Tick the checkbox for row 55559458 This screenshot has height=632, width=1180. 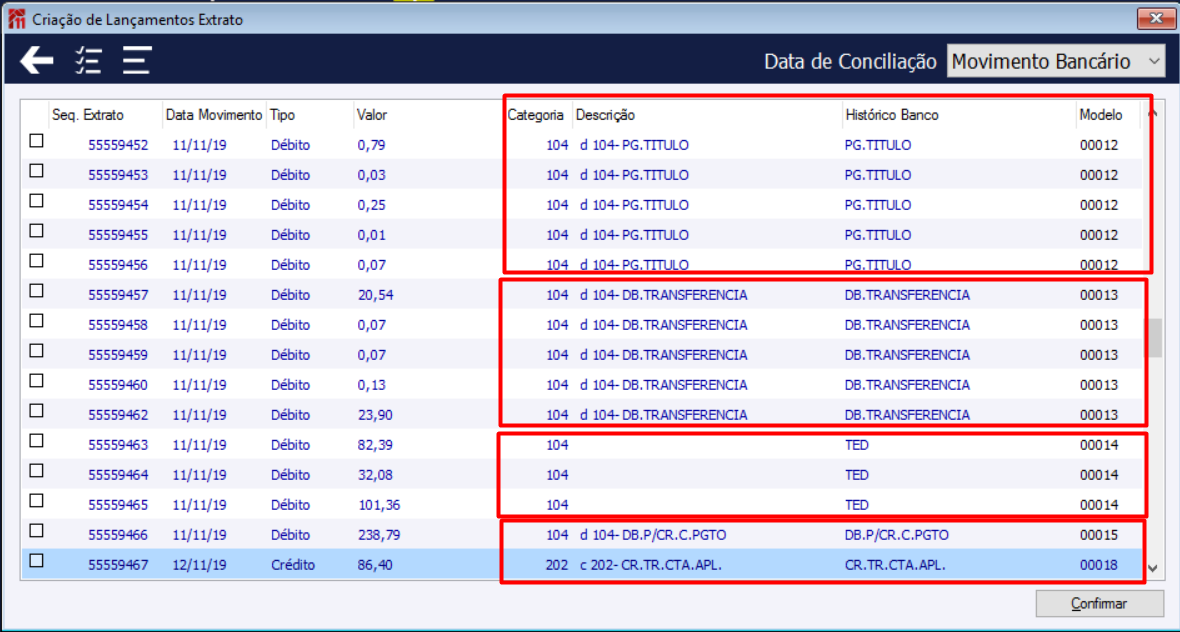point(36,321)
